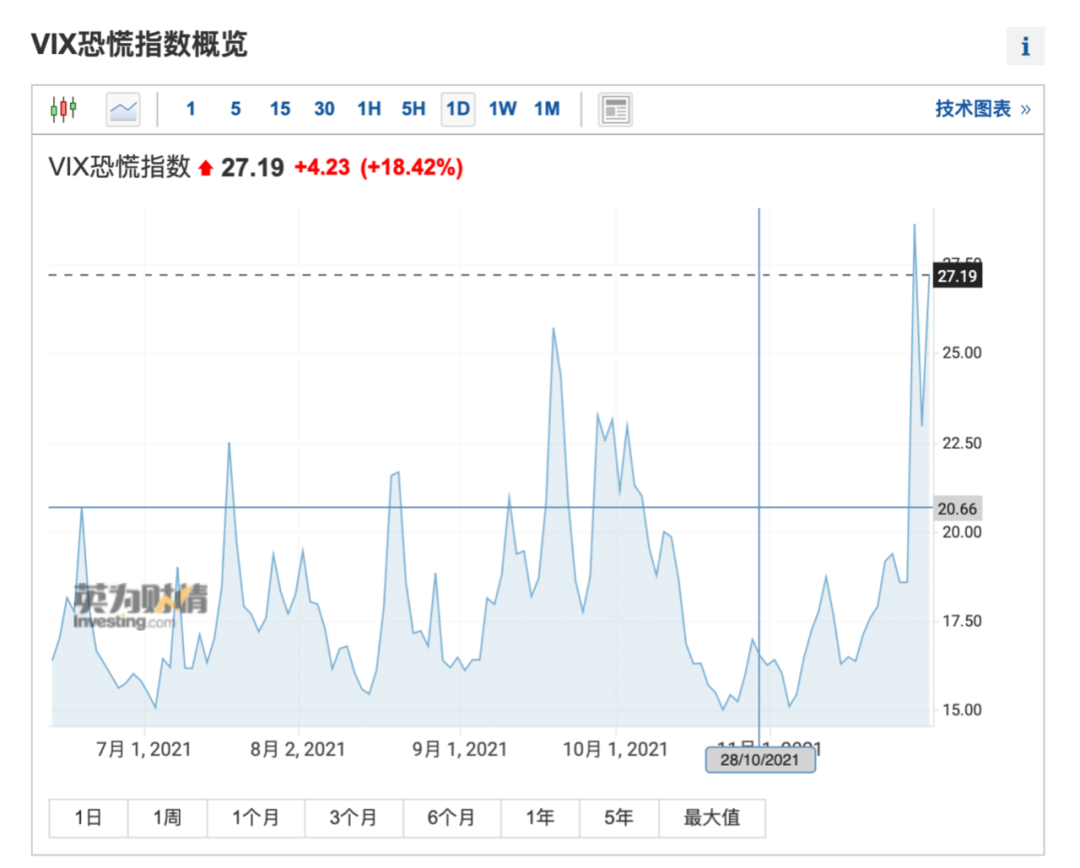Click the 28/10/2021 date marker
The image size is (1080, 868).
coord(760,760)
